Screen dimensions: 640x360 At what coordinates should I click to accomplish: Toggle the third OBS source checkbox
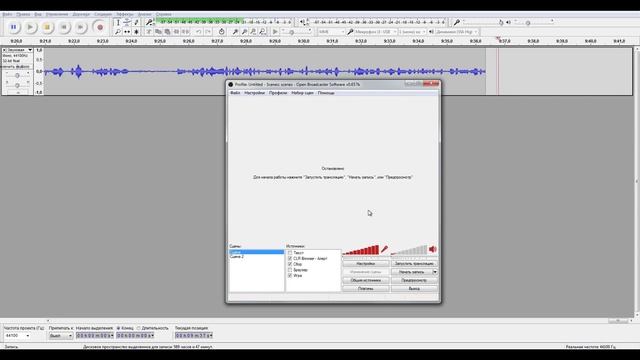290,264
